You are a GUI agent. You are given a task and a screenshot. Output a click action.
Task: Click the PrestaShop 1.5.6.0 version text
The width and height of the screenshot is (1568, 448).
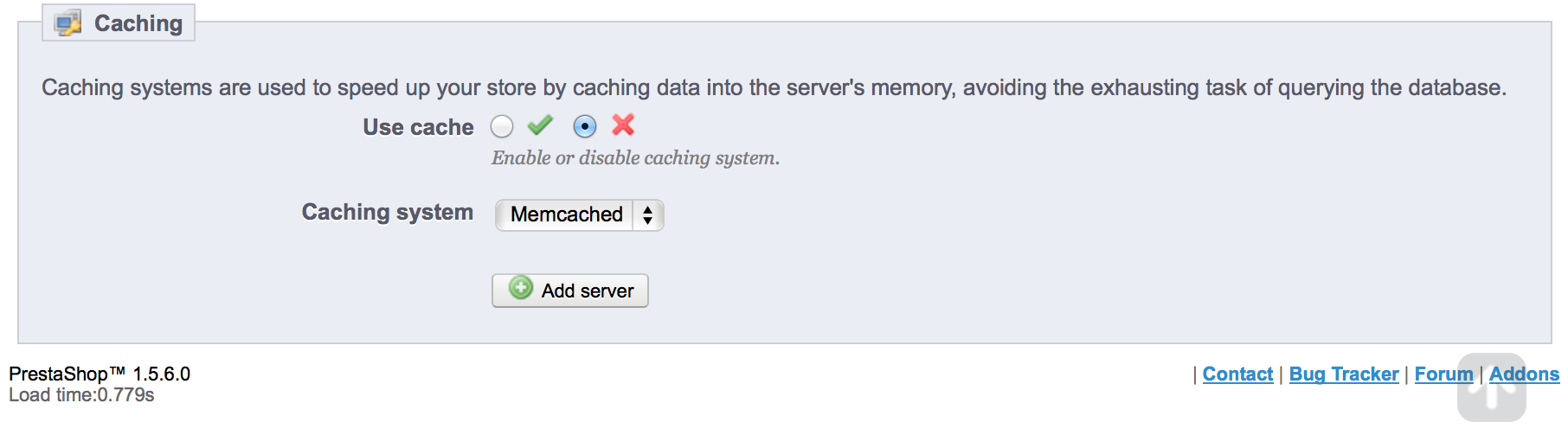point(100,374)
